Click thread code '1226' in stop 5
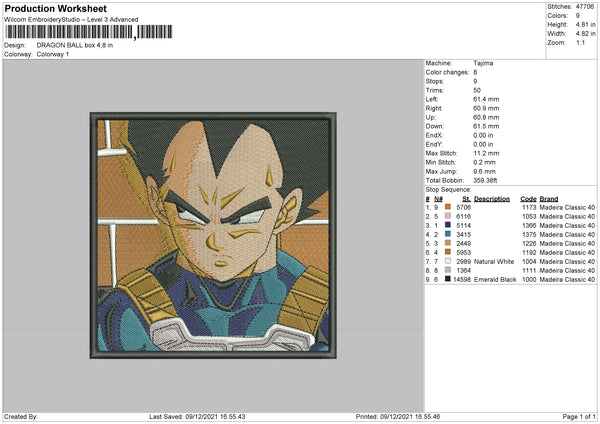Image resolution: width=600 pixels, height=424 pixels. coord(529,243)
